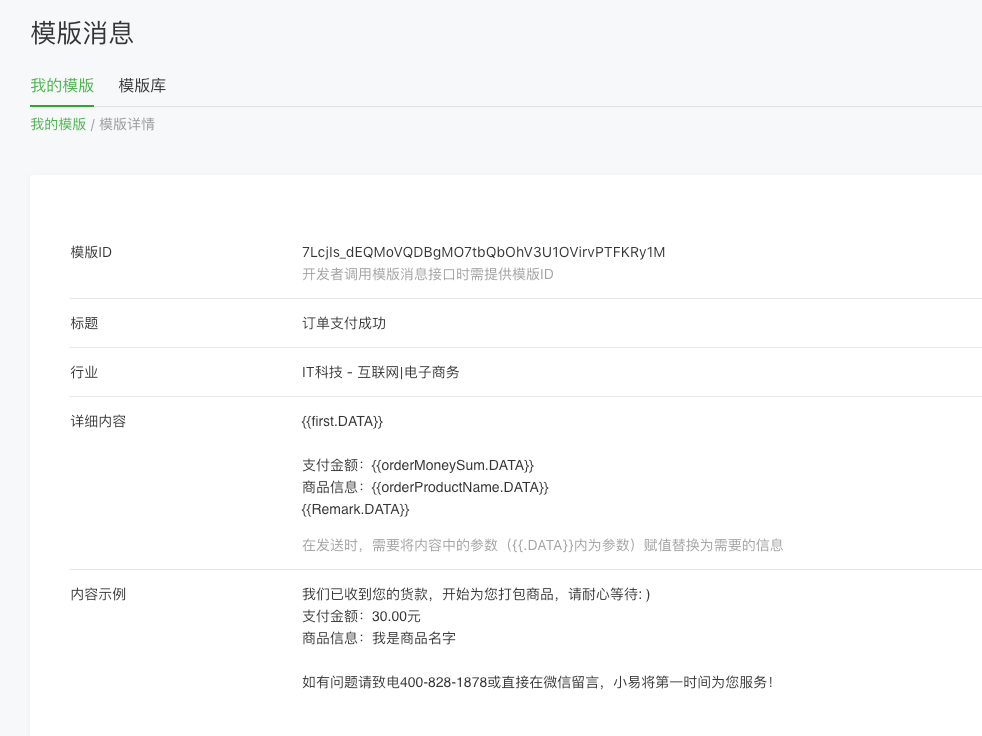Click the {{Remark.DATA}} placeholder

click(355, 509)
